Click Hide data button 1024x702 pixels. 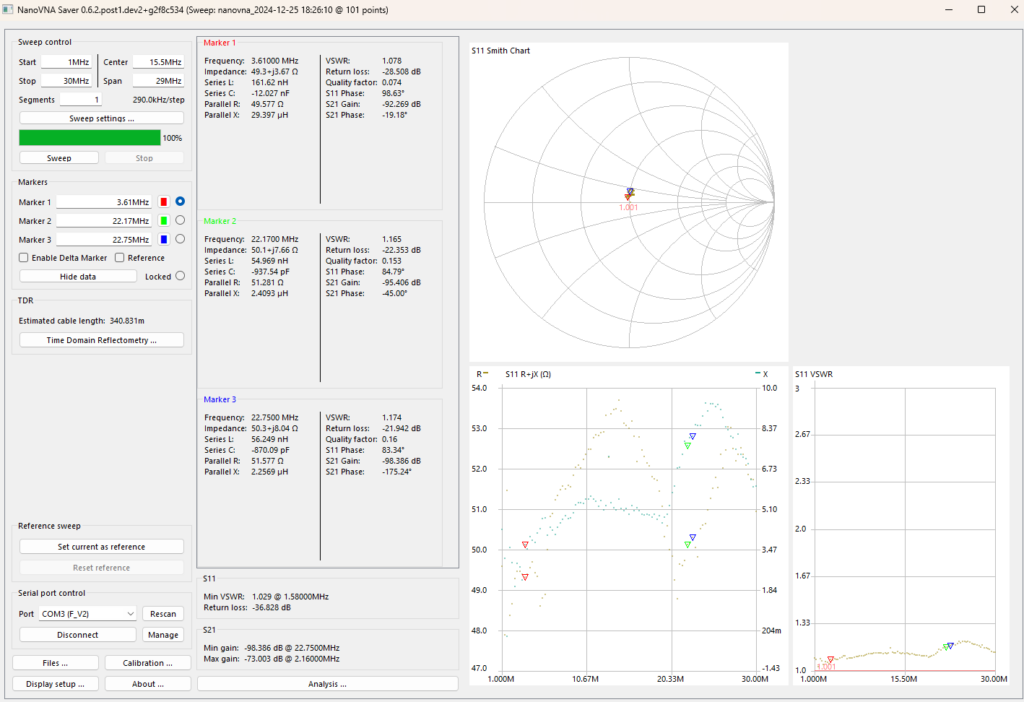[x=78, y=276]
